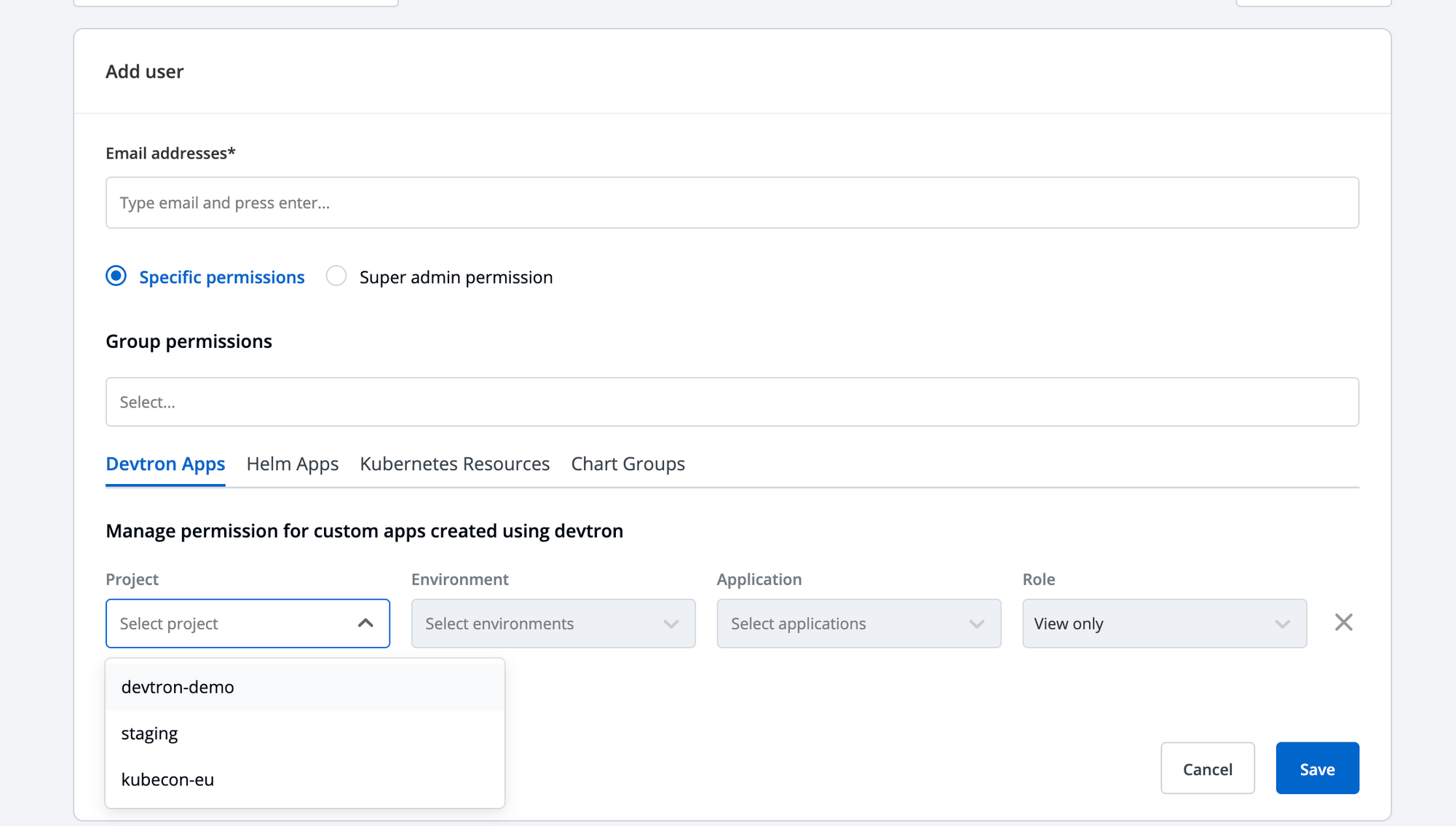1456x826 pixels.
Task: Switch to the Devtron Apps tab
Action: coord(165,464)
